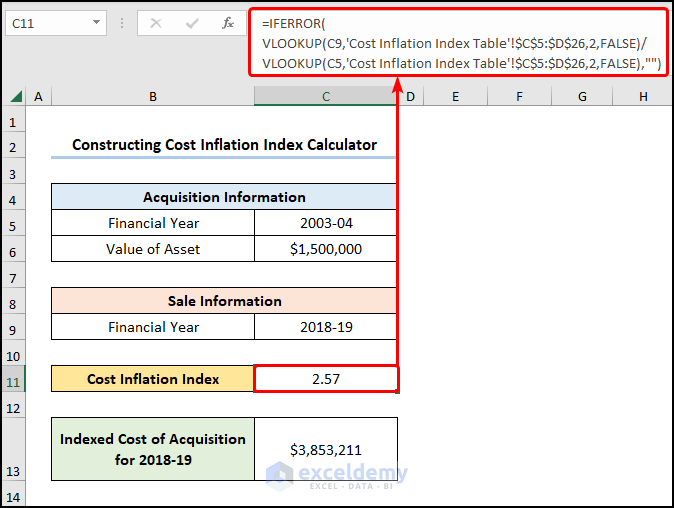The height and width of the screenshot is (508, 674).
Task: Select all cells using the corner triangle
Action: point(17,96)
